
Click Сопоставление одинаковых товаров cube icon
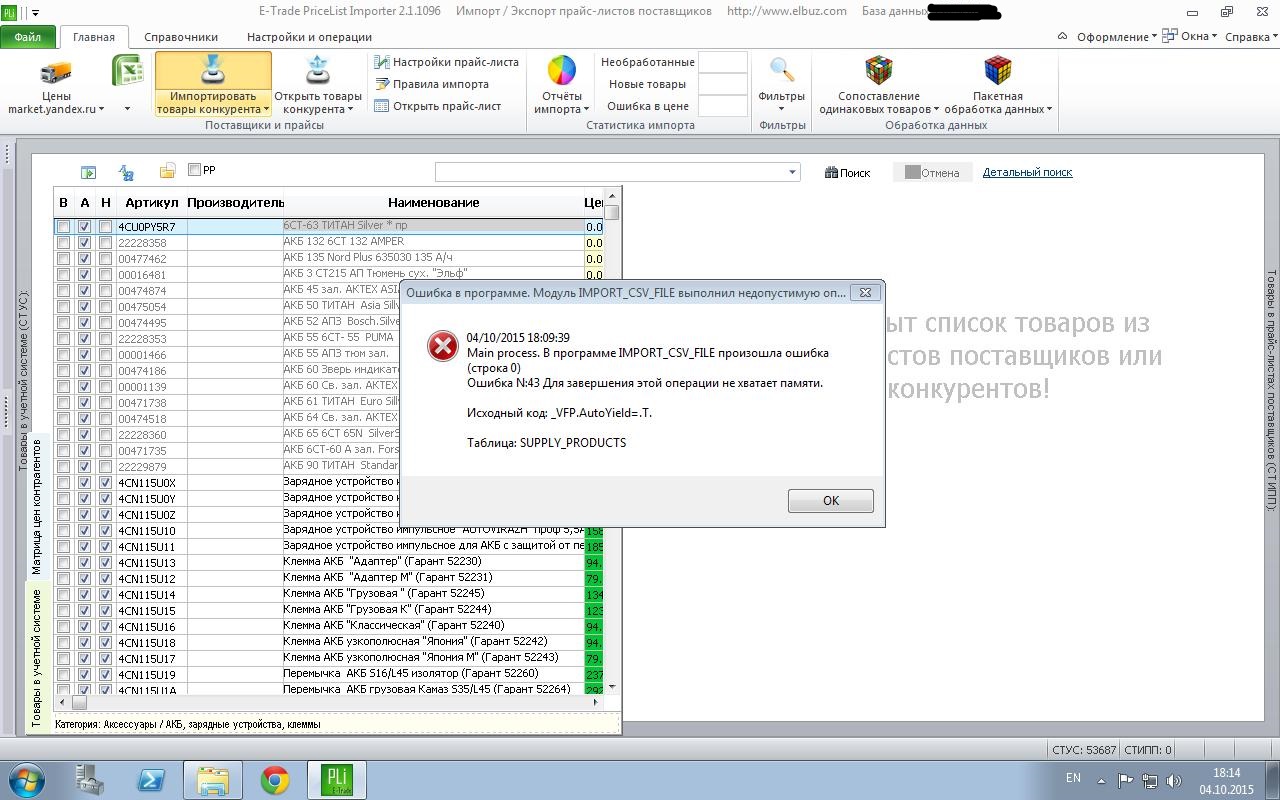coord(879,71)
